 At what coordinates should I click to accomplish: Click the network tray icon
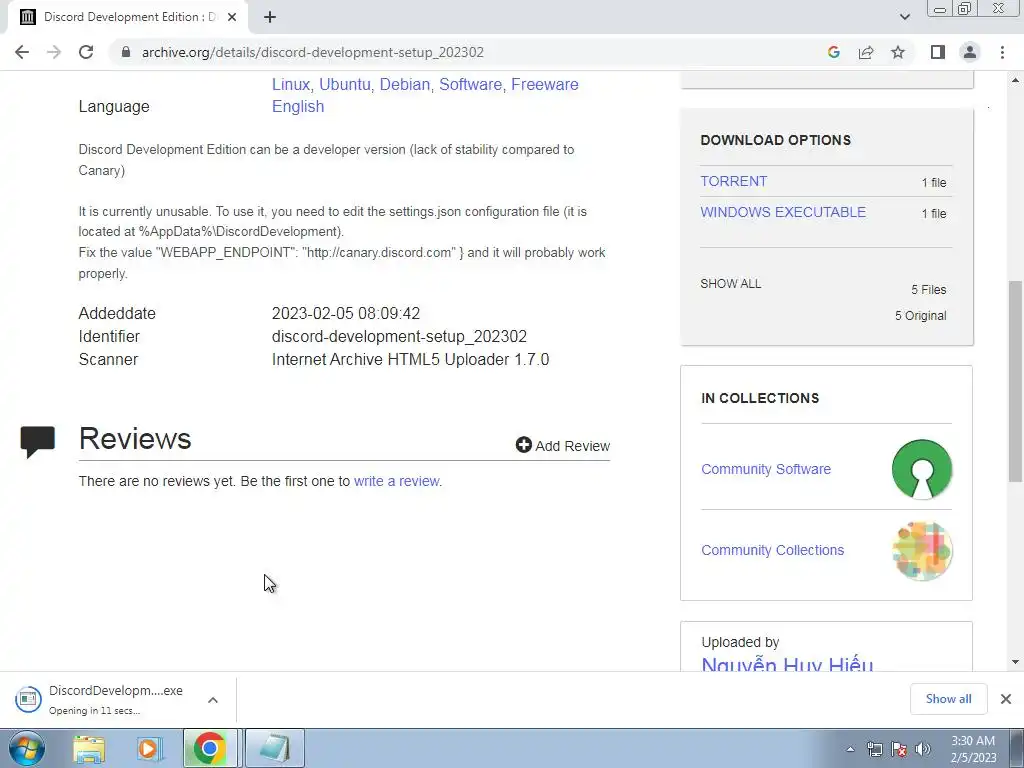874,749
